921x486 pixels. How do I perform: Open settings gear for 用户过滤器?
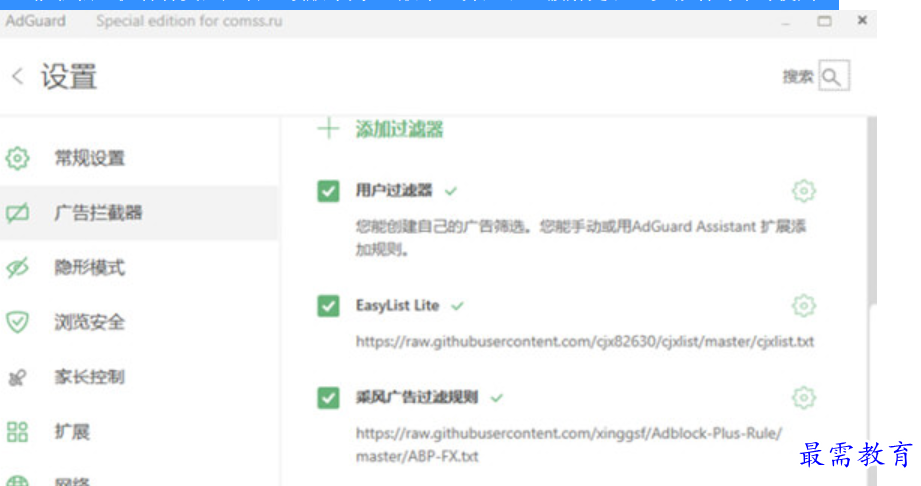tap(804, 191)
